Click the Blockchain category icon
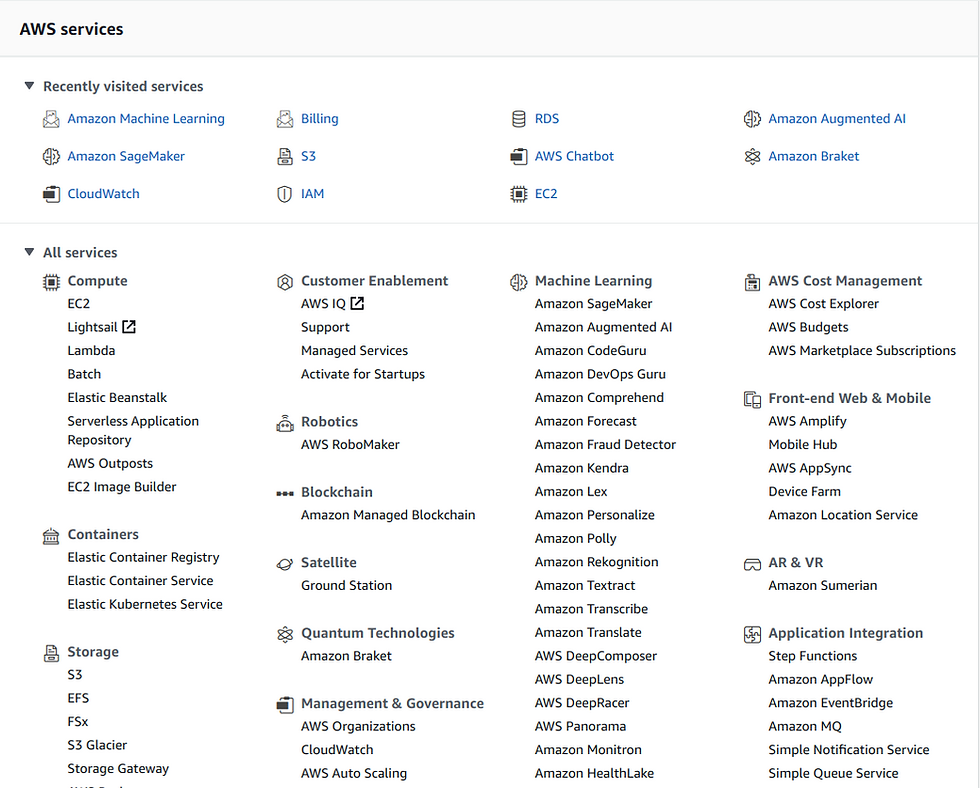Viewport: 980px width, 788px height. [x=285, y=494]
